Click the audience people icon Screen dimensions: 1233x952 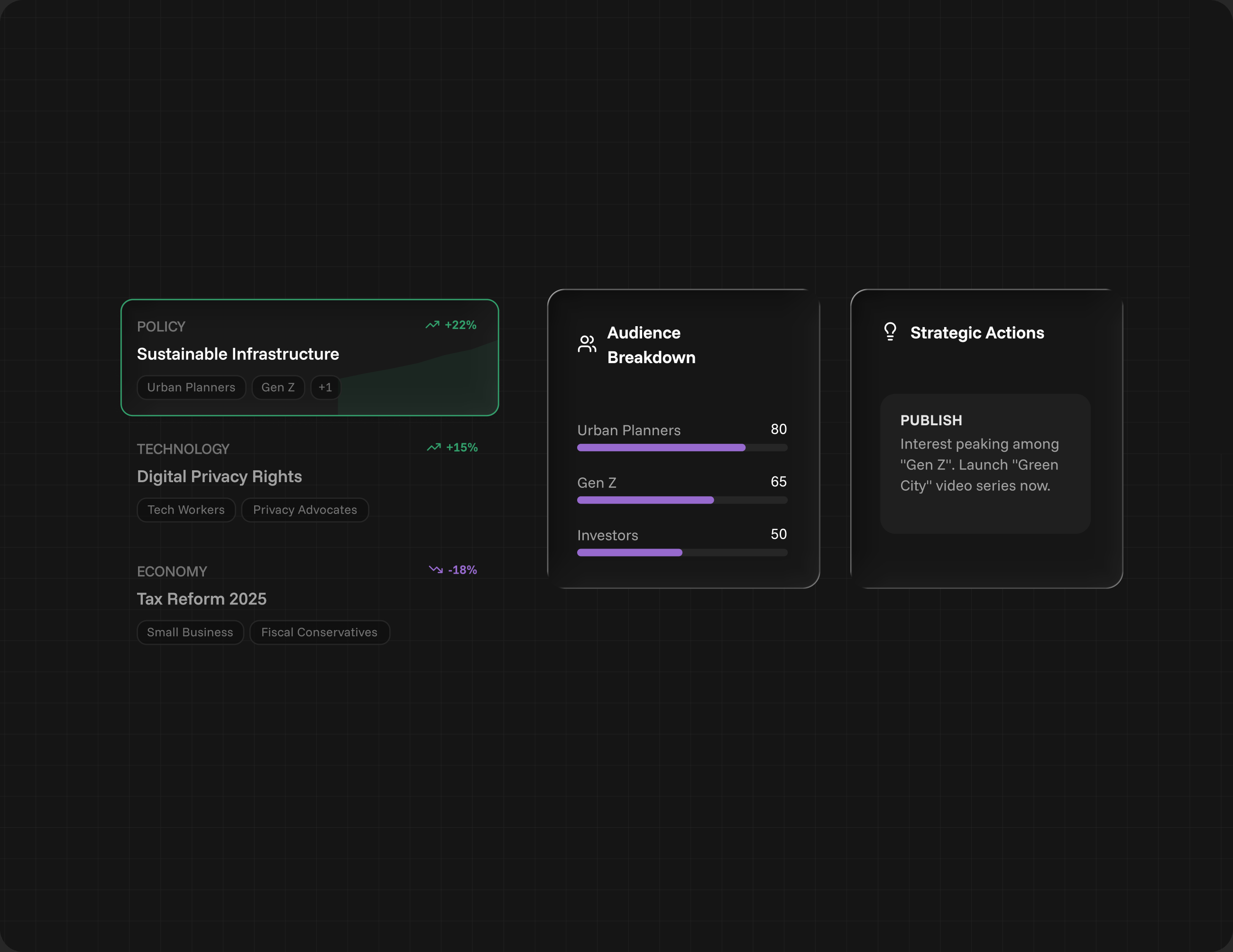click(587, 344)
